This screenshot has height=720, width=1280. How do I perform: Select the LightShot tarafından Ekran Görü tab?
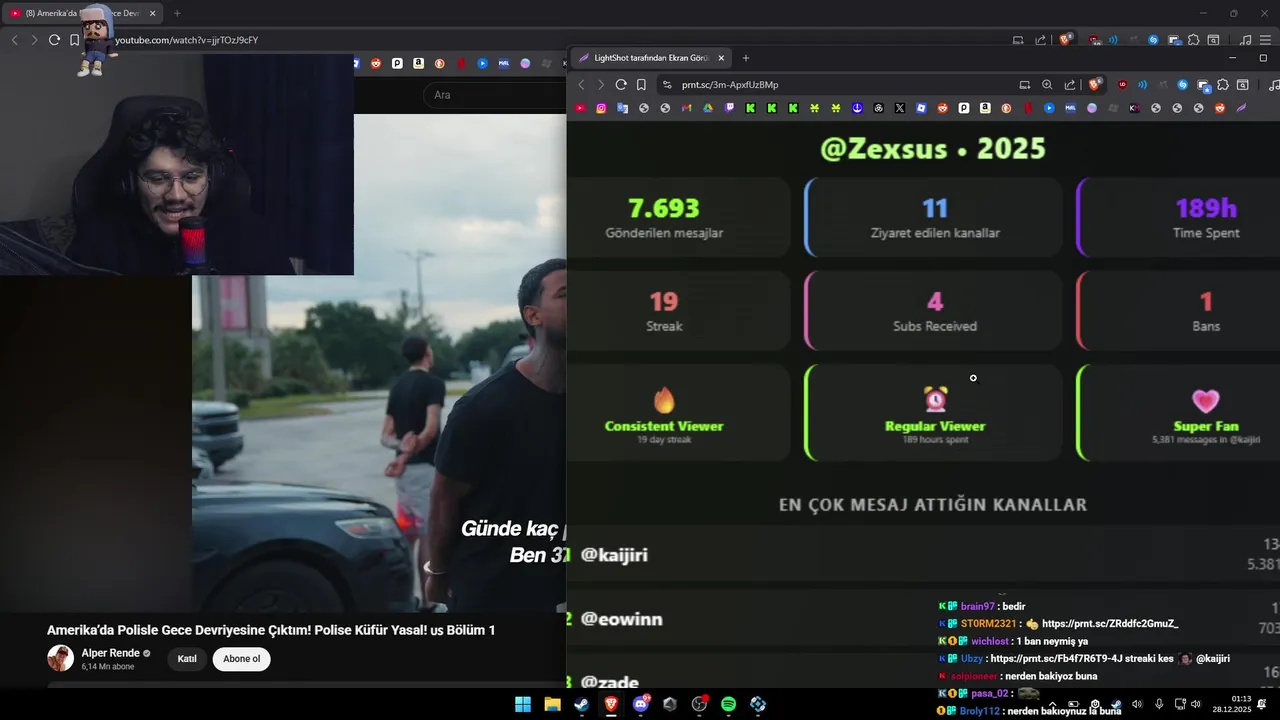pos(650,58)
